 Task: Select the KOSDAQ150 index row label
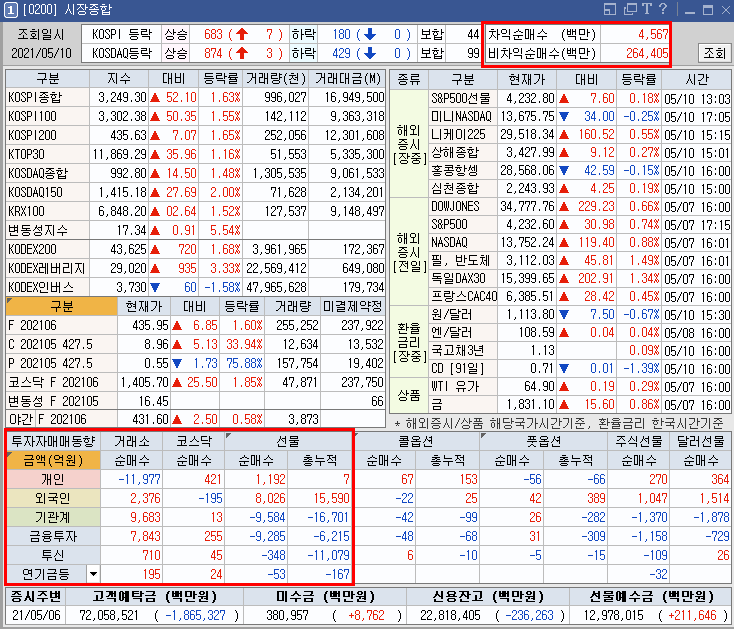[47, 192]
